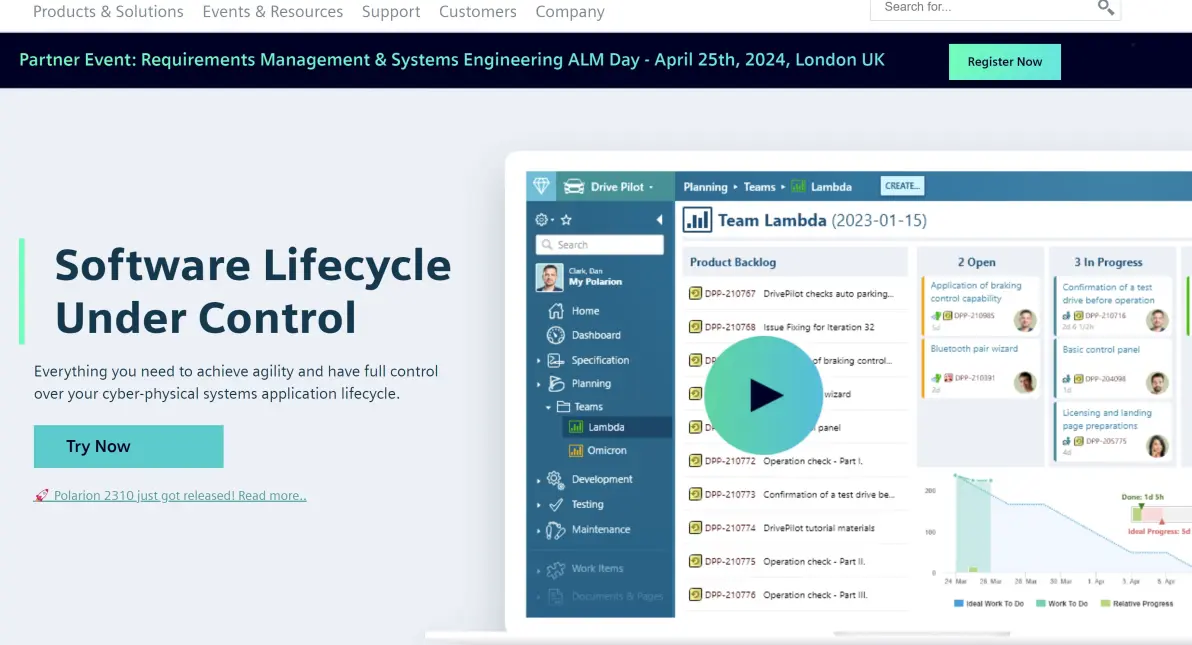
Task: Expand the Specification tree node
Action: 539,361
